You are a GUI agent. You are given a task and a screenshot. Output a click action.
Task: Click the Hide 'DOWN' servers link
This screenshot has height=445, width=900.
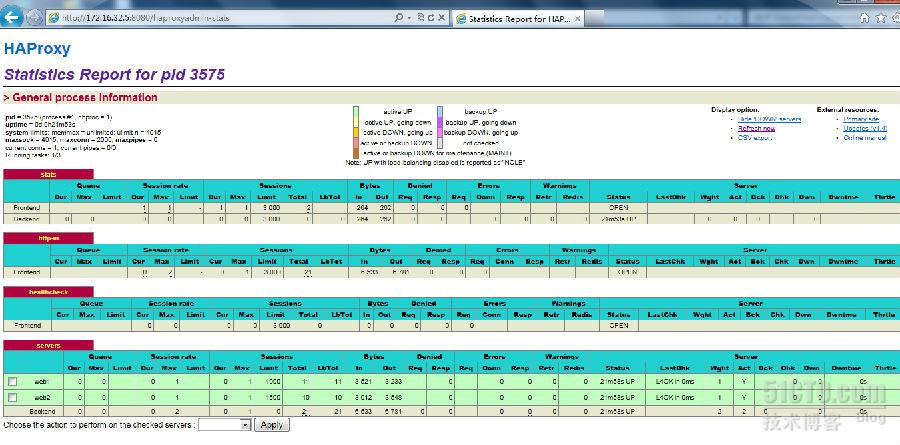click(x=769, y=119)
